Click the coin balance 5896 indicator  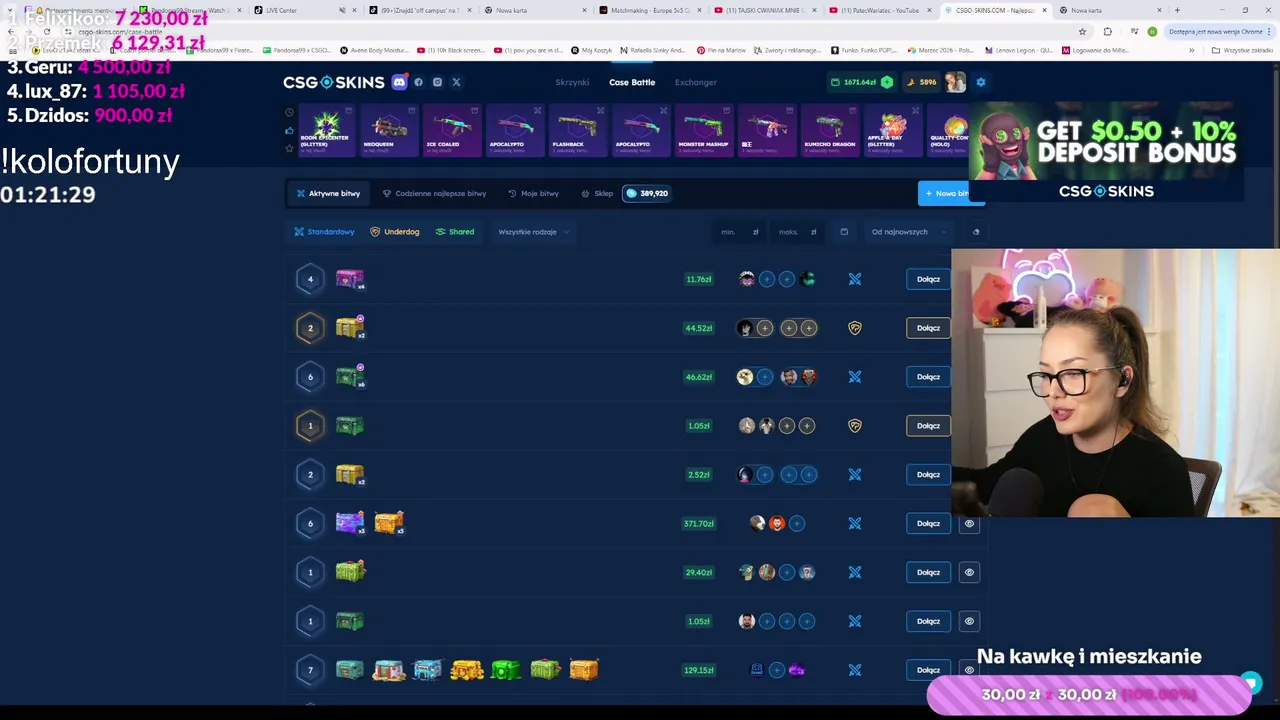[x=922, y=82]
